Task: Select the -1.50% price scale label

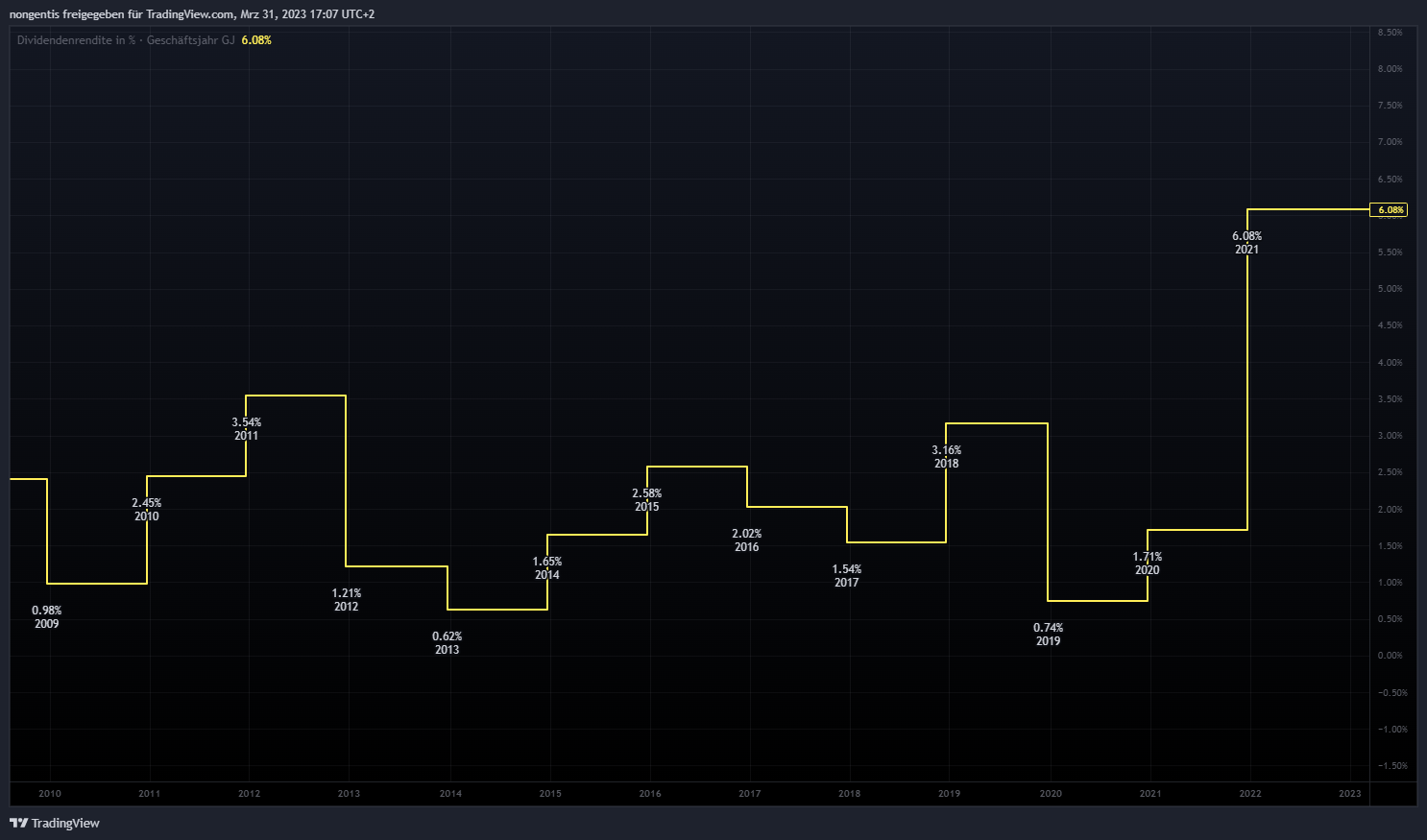Action: [1391, 766]
